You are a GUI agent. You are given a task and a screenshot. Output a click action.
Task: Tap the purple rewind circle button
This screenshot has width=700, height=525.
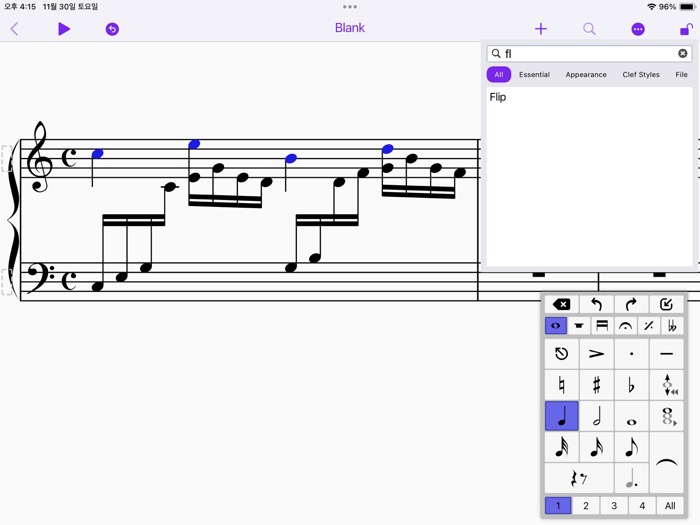pos(112,29)
